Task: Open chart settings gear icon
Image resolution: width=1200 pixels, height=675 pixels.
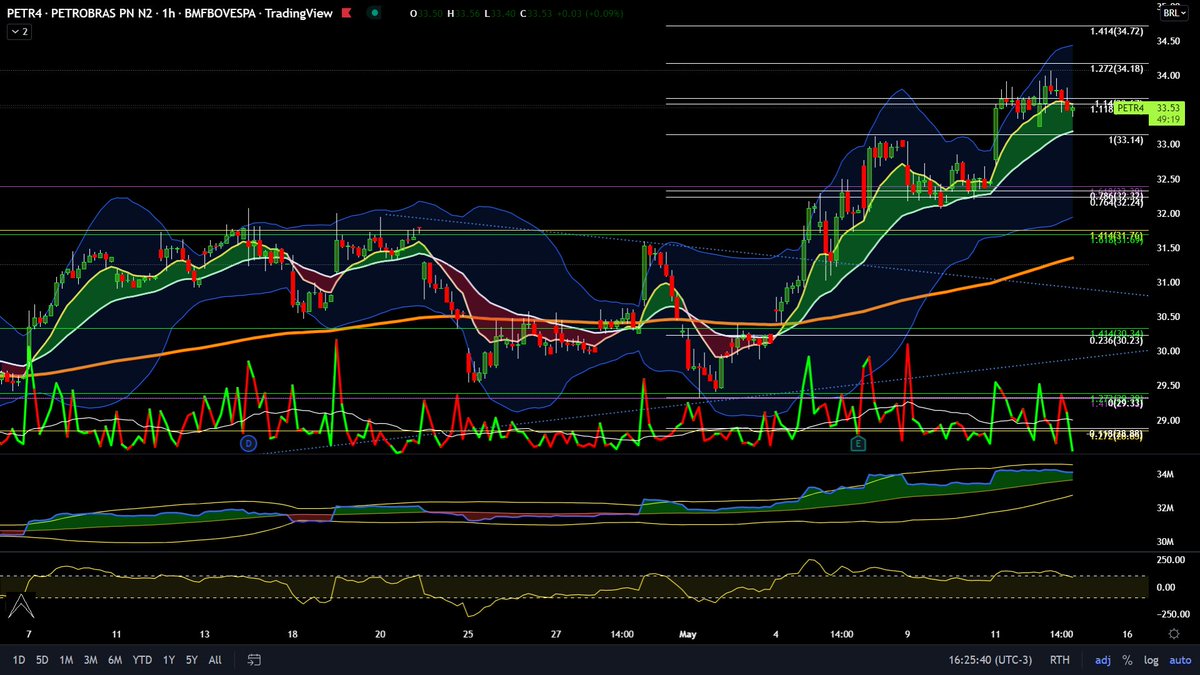Action: click(x=1174, y=634)
